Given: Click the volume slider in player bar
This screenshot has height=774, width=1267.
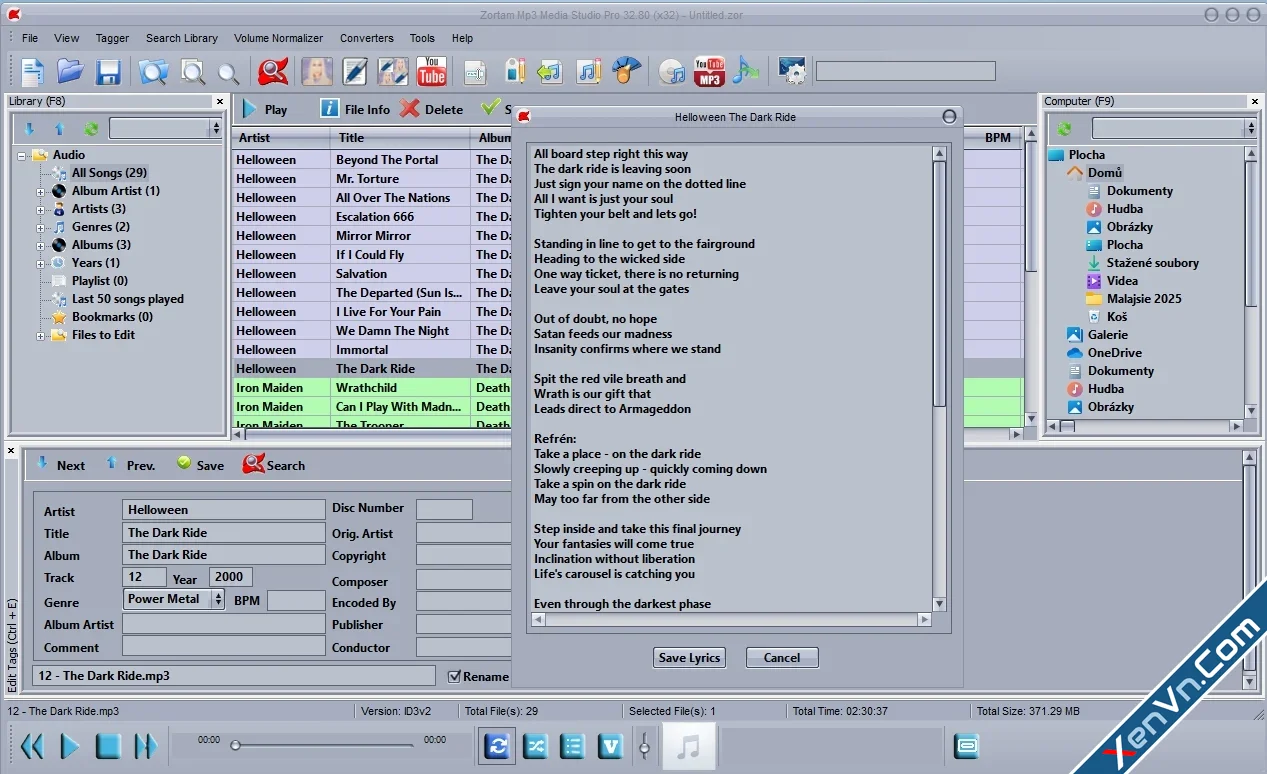Looking at the screenshot, I should click(x=645, y=746).
